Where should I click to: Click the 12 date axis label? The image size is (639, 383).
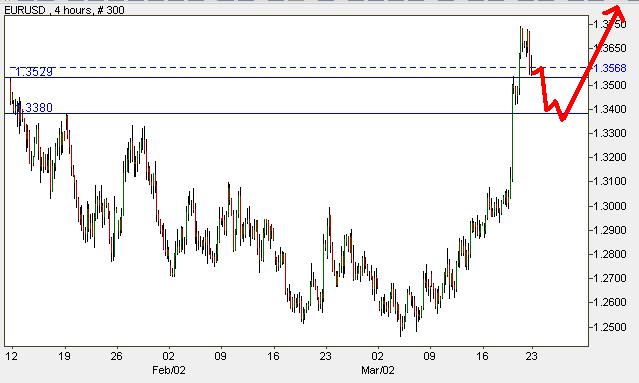tap(12, 356)
